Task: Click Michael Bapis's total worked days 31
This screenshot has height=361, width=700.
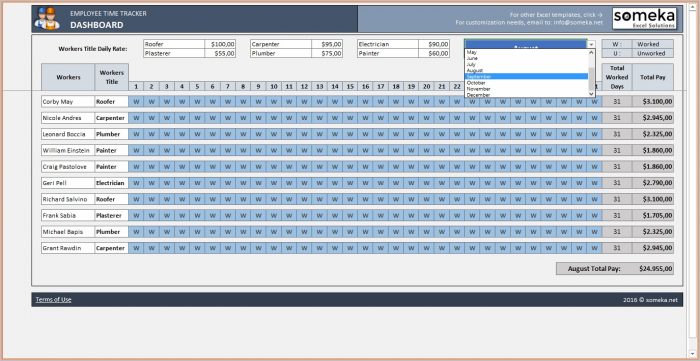Action: [x=617, y=232]
